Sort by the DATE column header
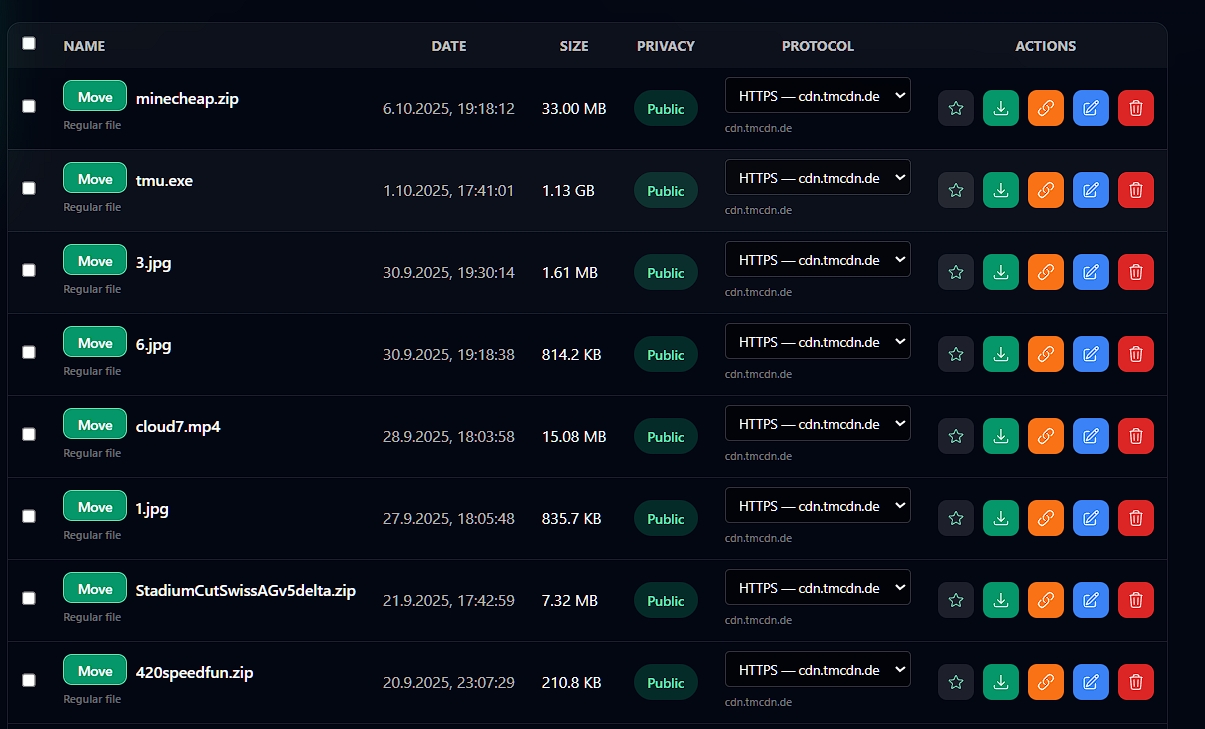 pyautogui.click(x=448, y=46)
